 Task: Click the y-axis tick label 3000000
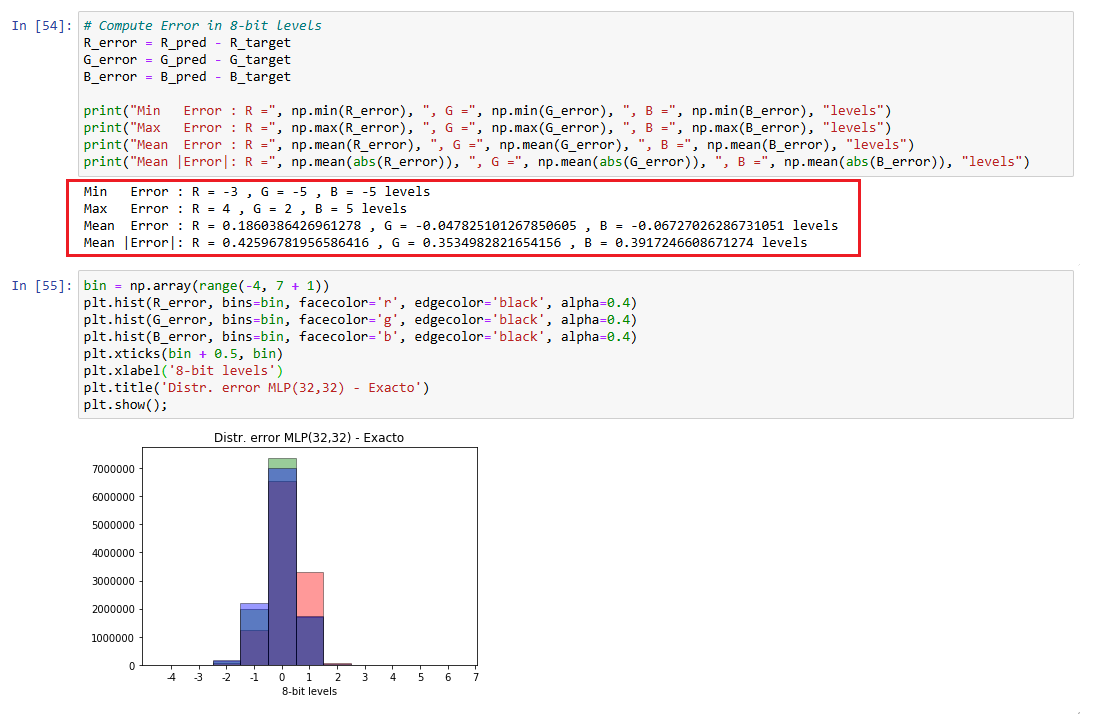113,582
